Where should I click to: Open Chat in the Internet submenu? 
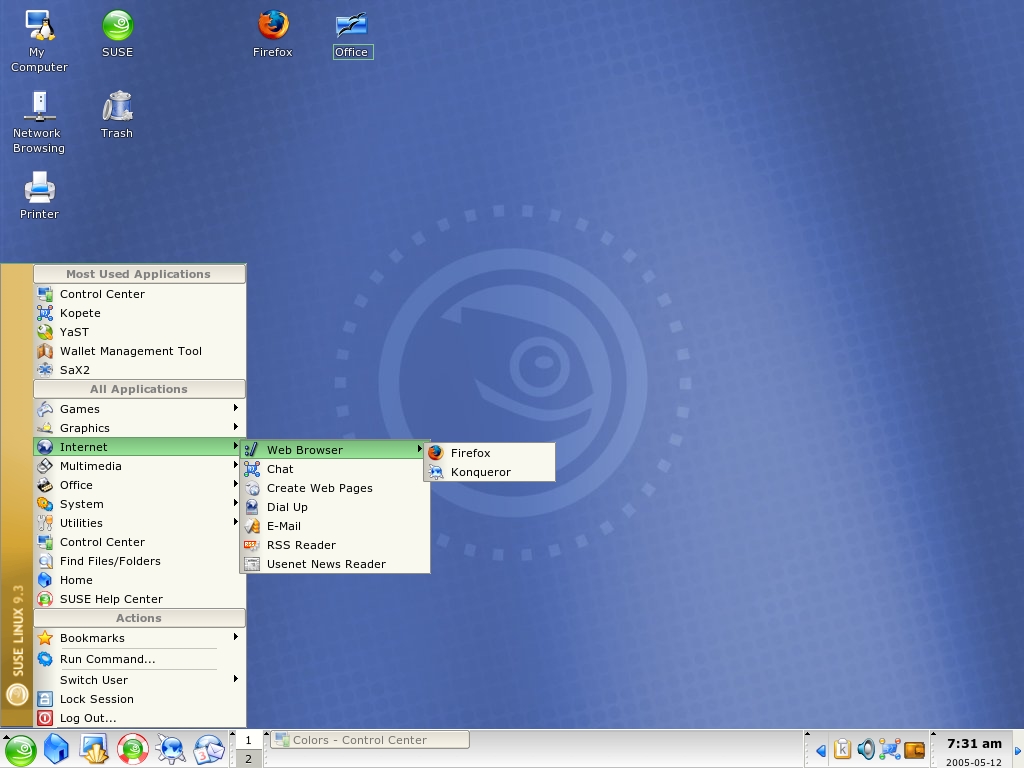335,469
